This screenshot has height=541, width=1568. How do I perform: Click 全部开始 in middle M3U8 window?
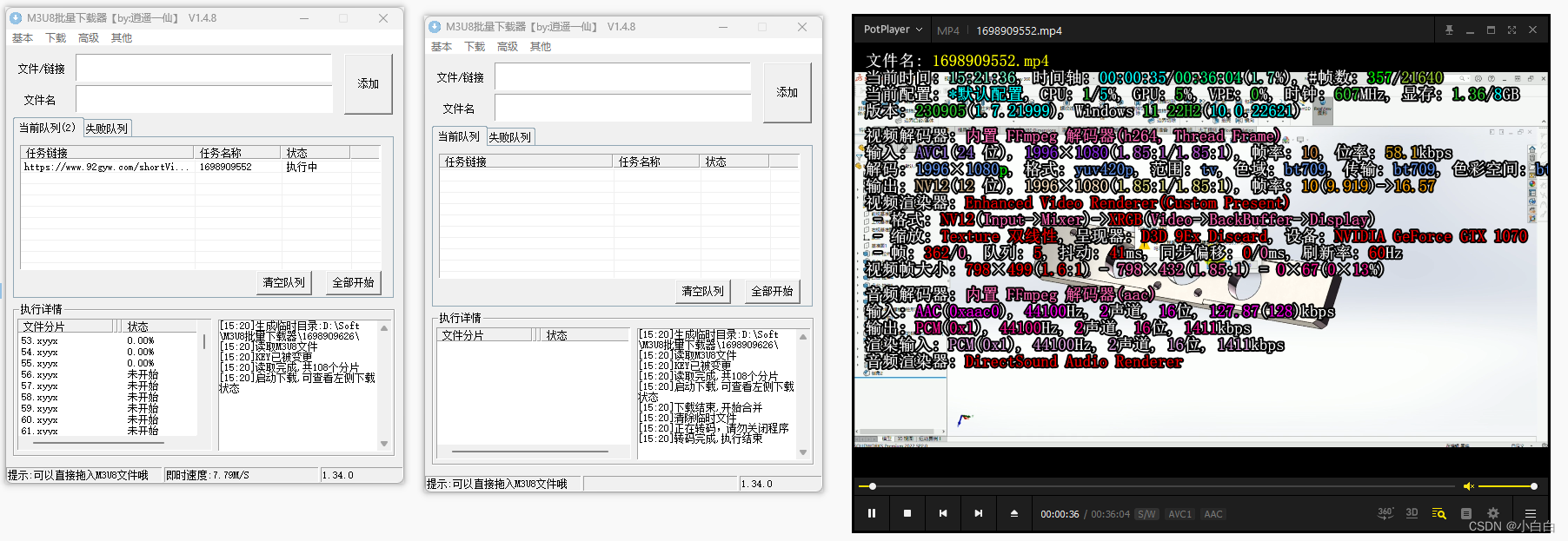pyautogui.click(x=773, y=291)
